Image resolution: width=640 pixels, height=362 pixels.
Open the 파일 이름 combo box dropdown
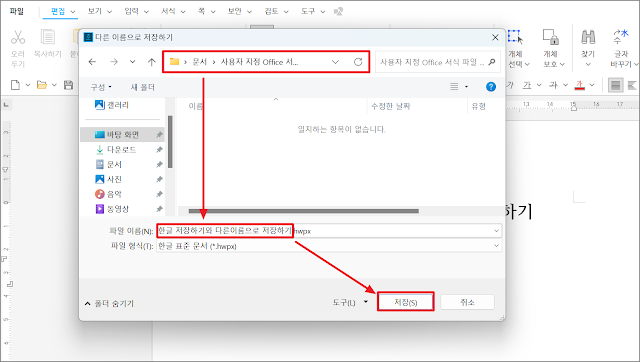coord(496,231)
